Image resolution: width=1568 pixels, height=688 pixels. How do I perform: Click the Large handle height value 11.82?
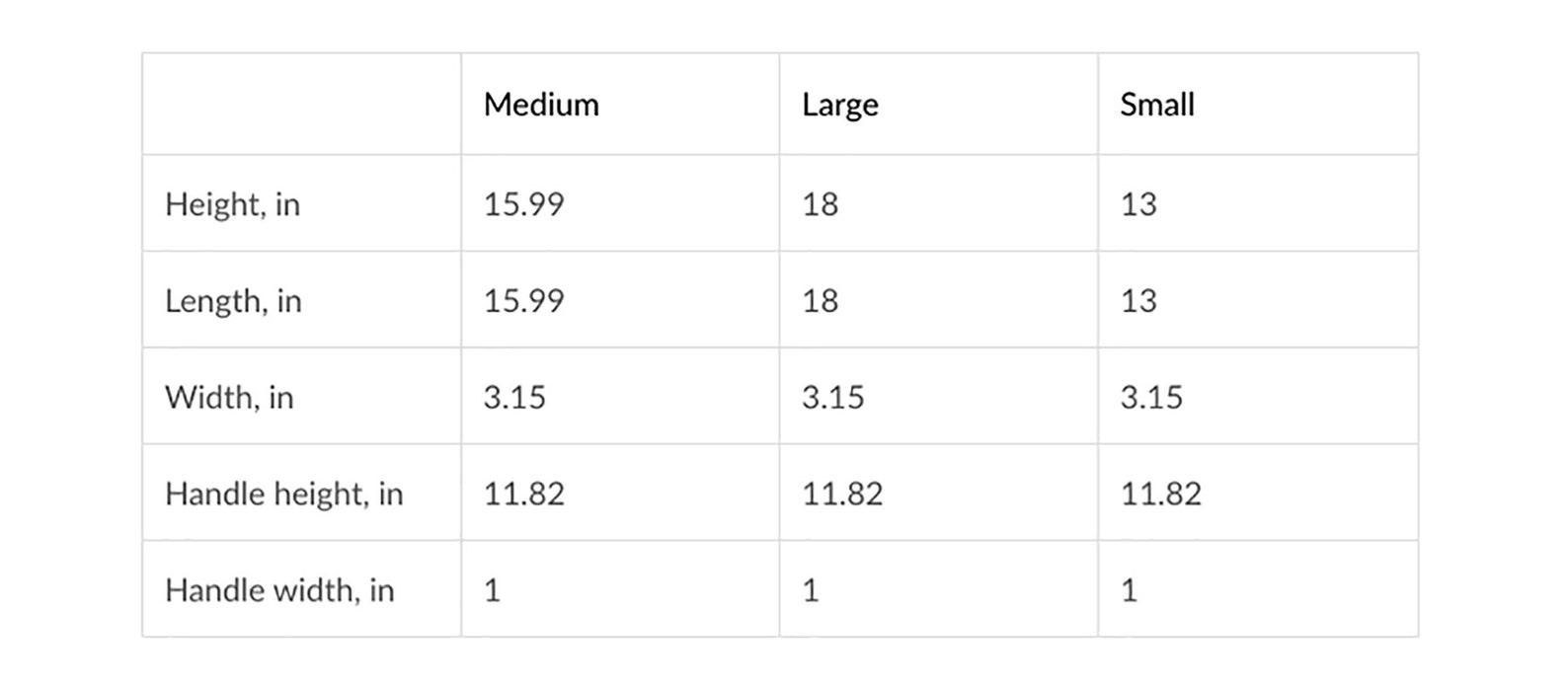click(x=842, y=494)
